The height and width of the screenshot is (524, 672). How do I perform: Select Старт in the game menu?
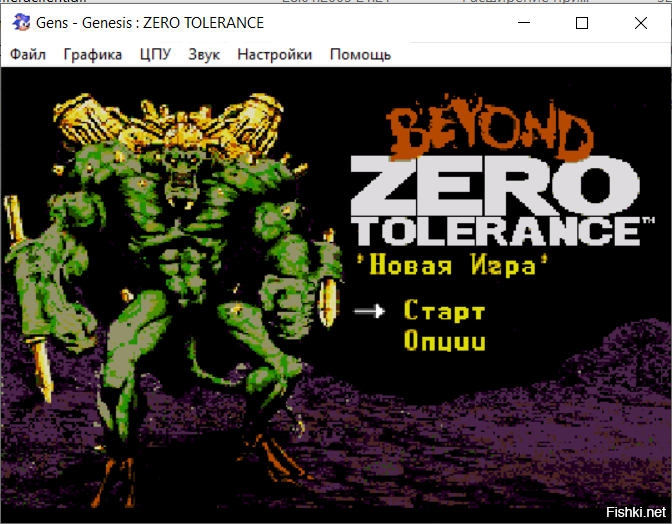pos(444,311)
